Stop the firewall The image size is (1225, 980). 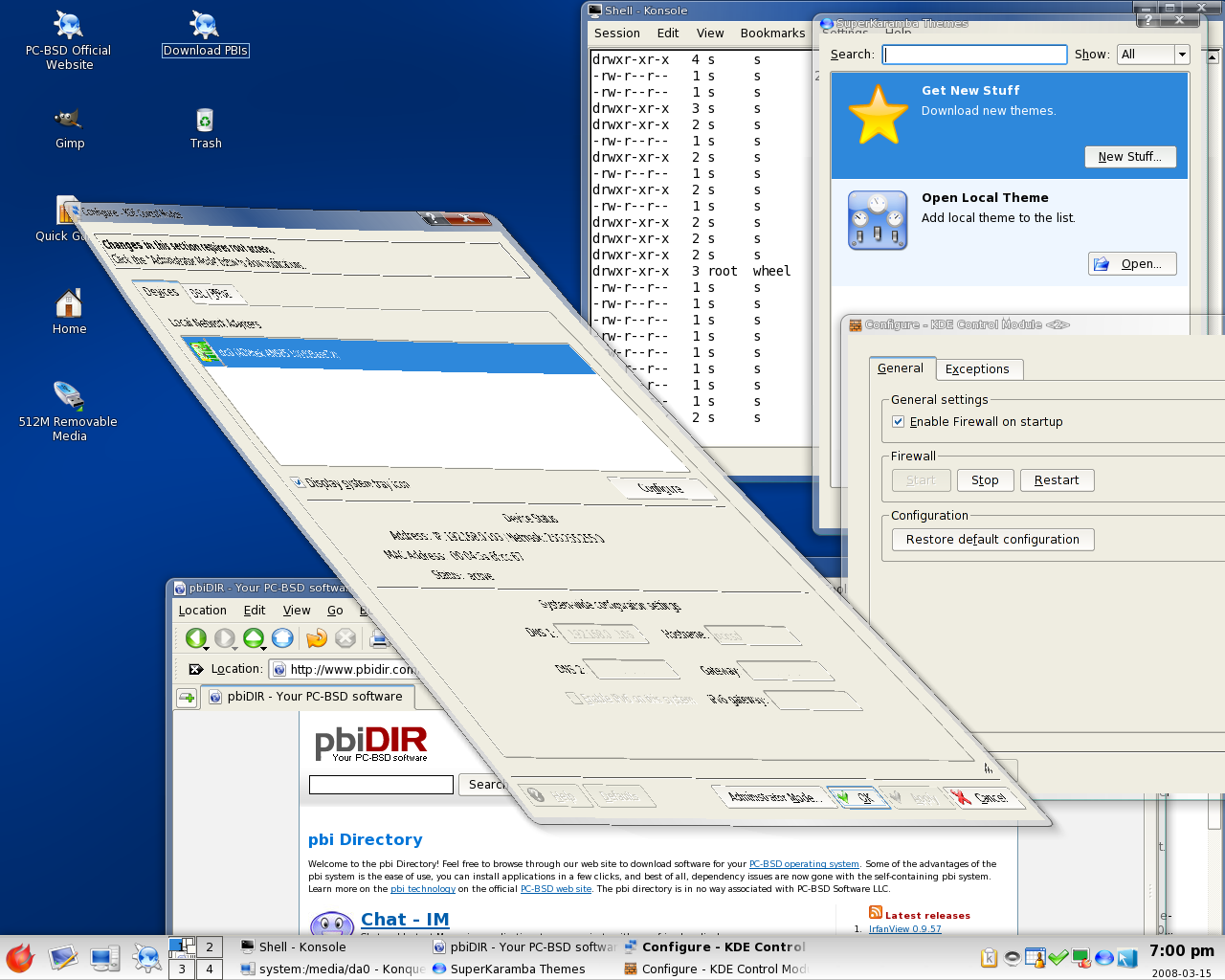985,479
